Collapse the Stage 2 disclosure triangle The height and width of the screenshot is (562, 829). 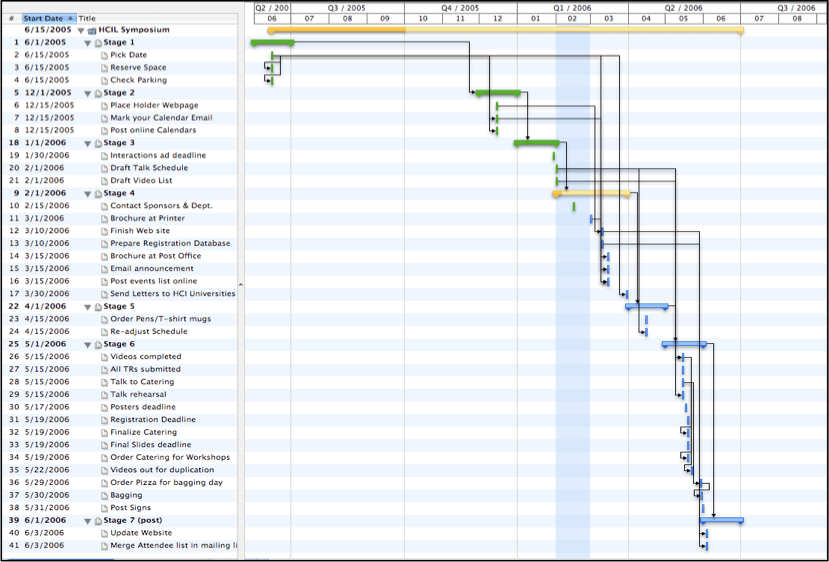(x=88, y=94)
